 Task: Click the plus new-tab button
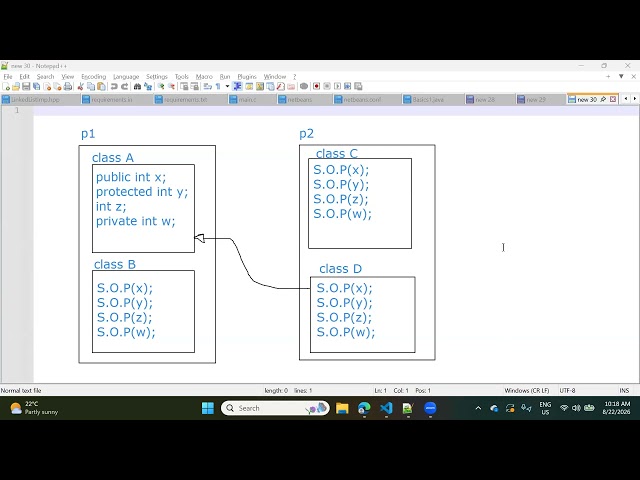608,76
